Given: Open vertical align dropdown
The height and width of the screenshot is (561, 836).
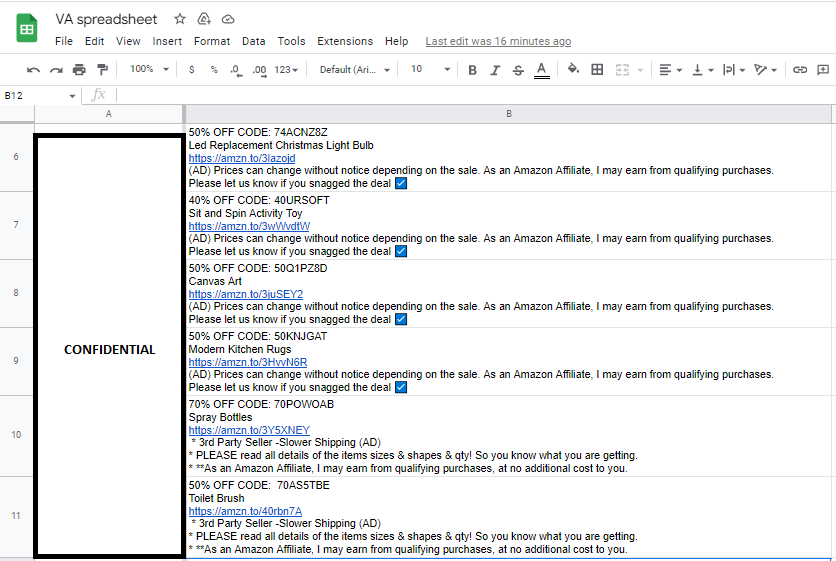Looking at the screenshot, I should tap(703, 70).
